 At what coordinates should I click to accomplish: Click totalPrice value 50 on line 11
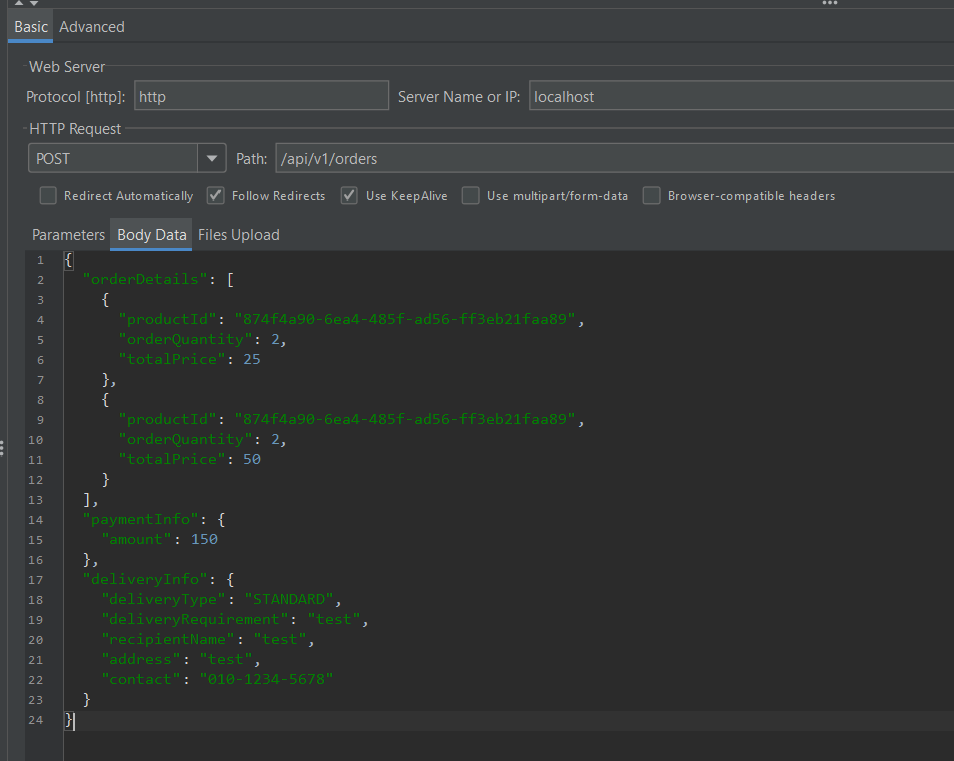click(x=252, y=459)
